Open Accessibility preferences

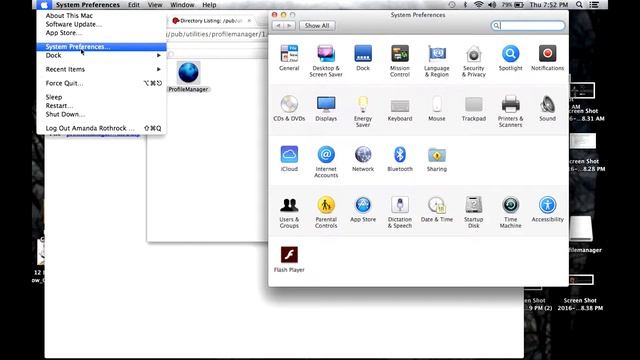tap(547, 209)
